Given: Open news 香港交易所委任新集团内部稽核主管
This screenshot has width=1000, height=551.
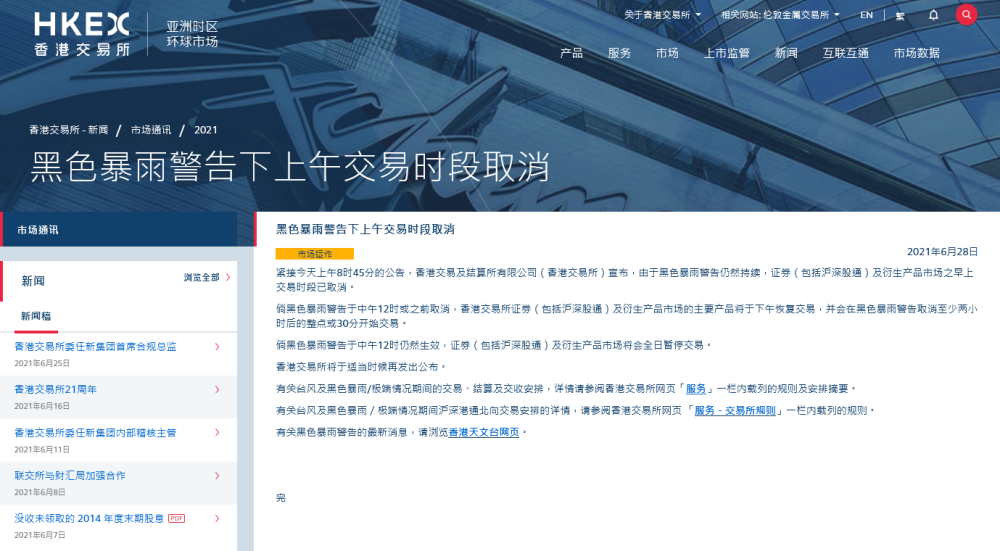Looking at the screenshot, I should point(95,432).
